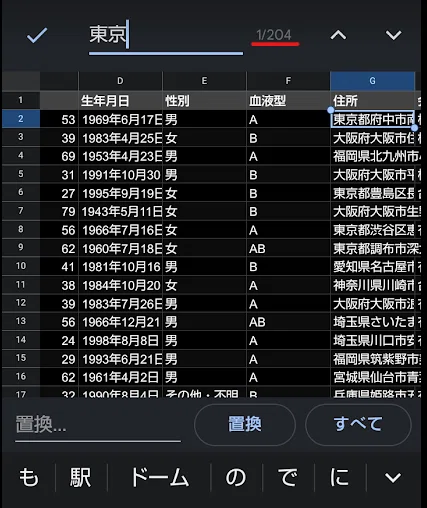This screenshot has height=508, width=427.
Task: Select column D header
Action: point(120,81)
